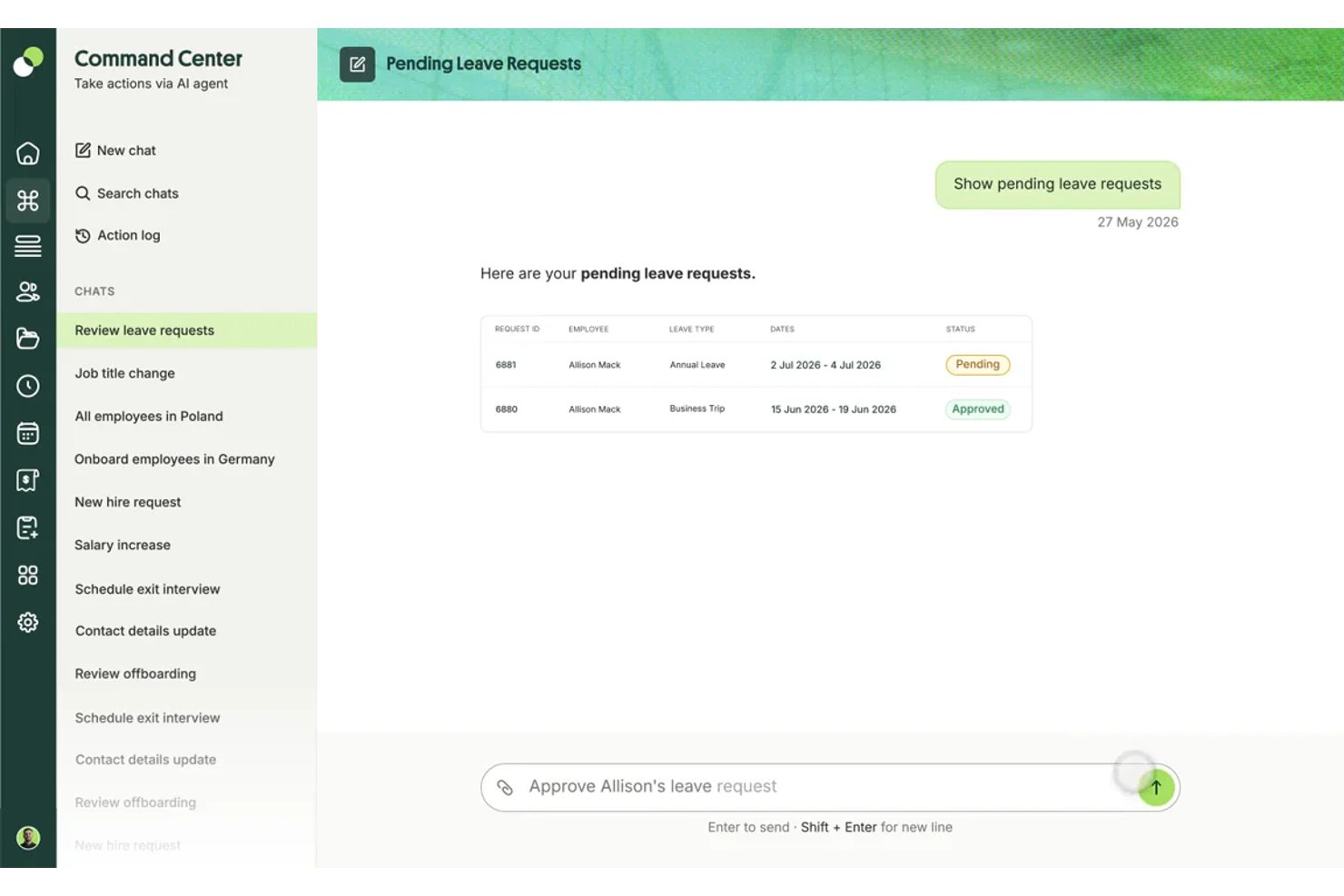Image resolution: width=1344 pixels, height=896 pixels.
Task: Click the user avatar at rail bottom
Action: (28, 837)
